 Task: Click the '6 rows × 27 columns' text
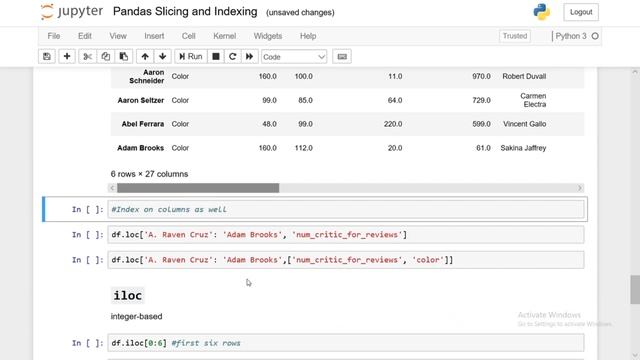(x=149, y=174)
